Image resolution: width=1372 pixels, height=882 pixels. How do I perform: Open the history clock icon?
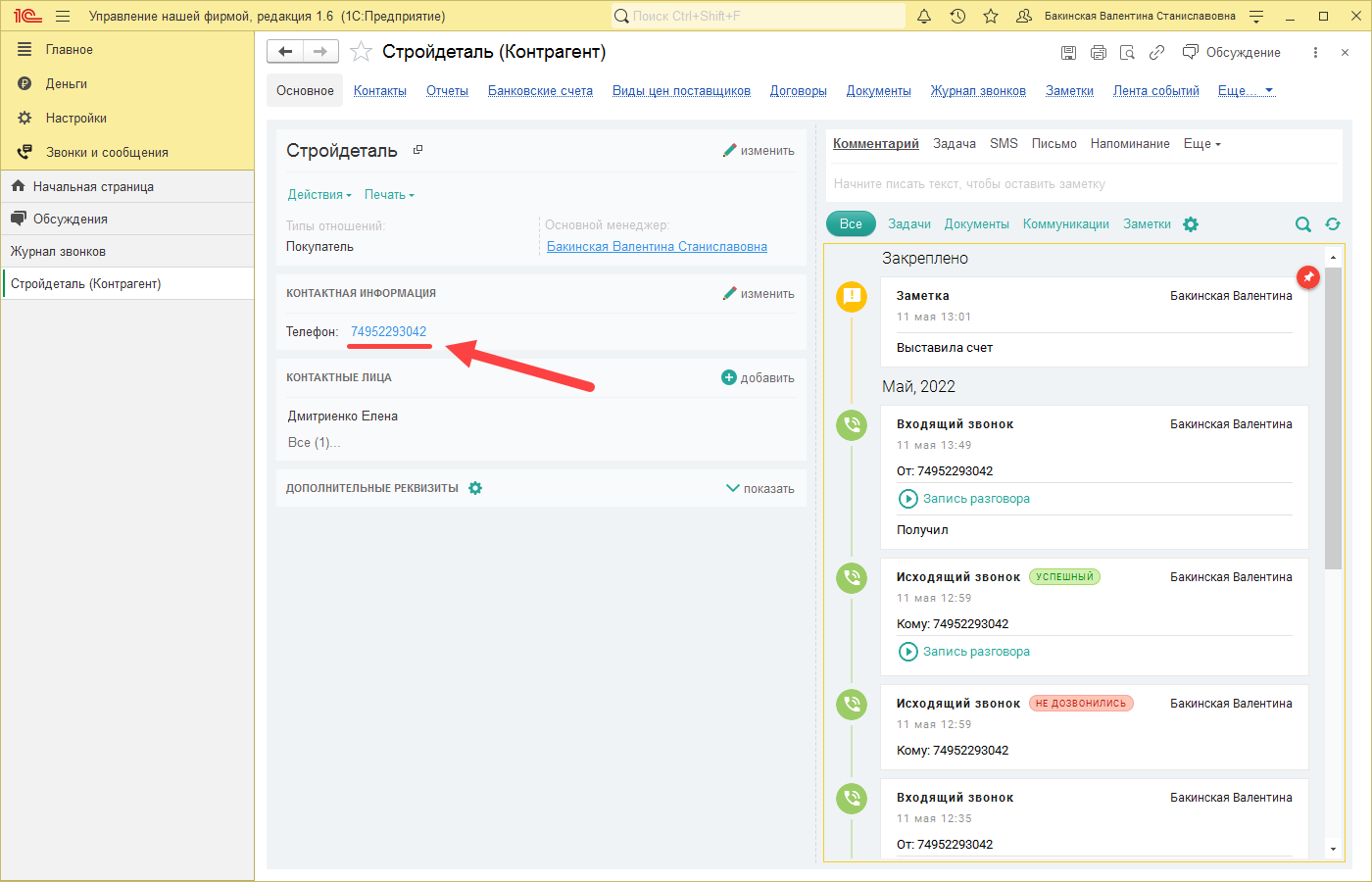(957, 17)
